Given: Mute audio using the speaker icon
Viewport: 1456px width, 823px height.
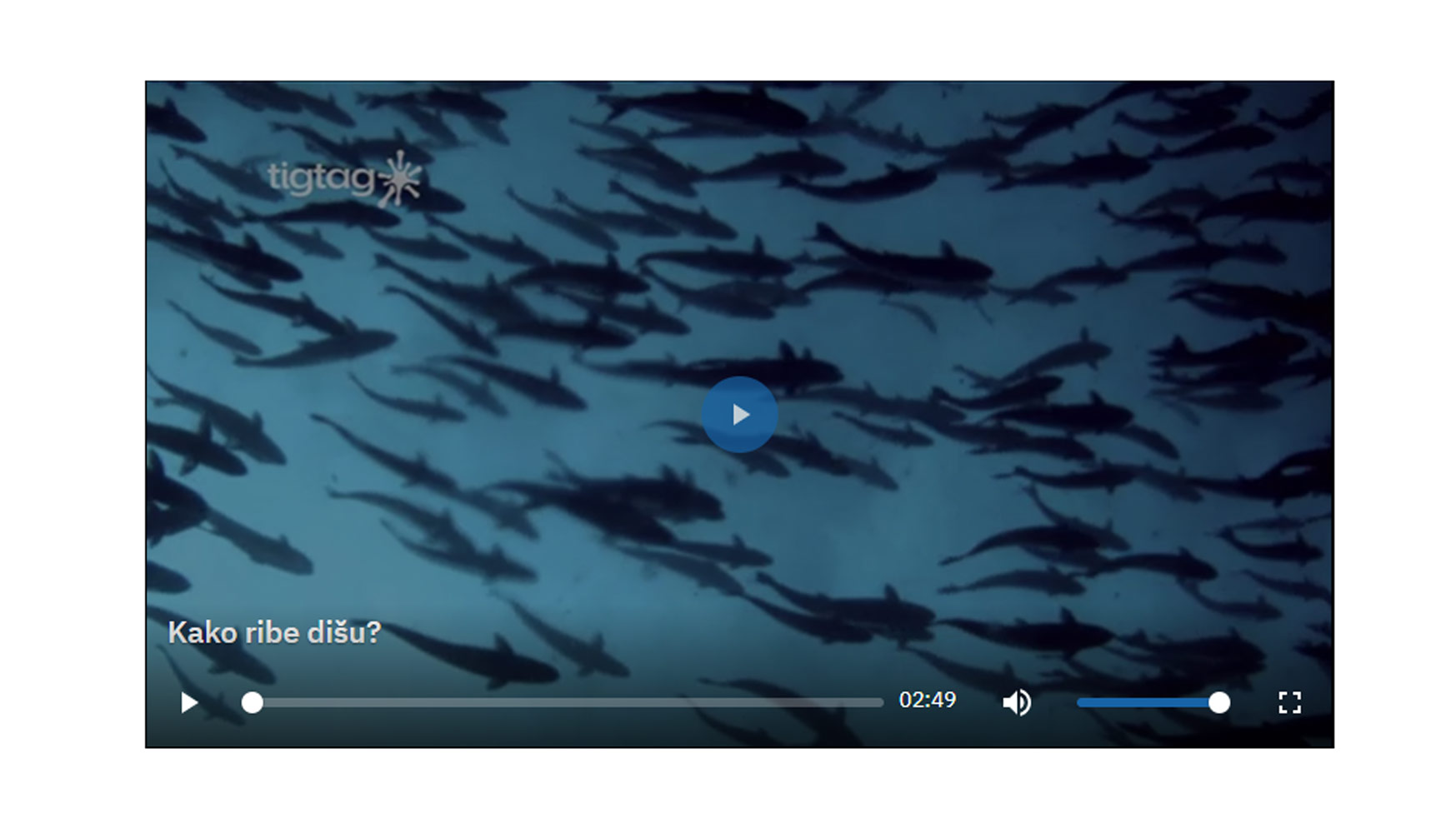Looking at the screenshot, I should (x=1017, y=703).
